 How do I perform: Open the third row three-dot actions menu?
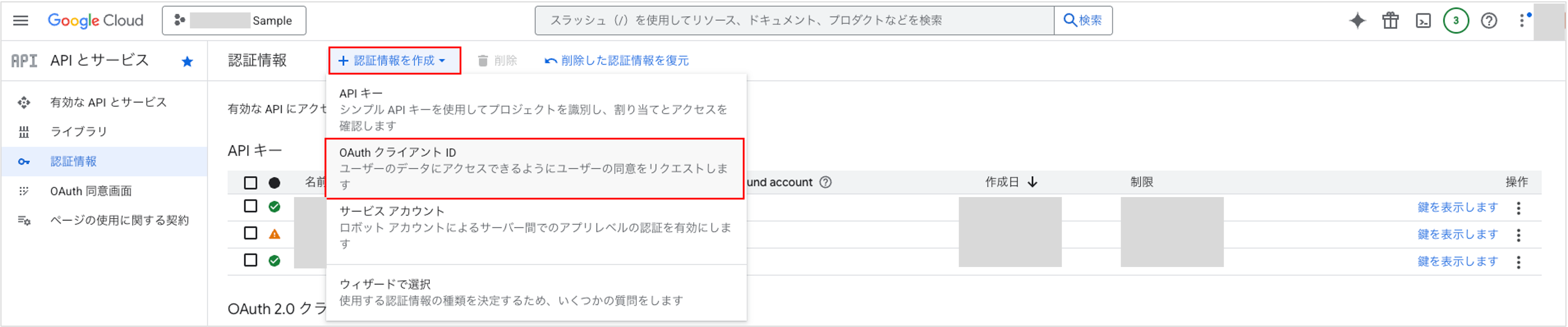[1519, 263]
